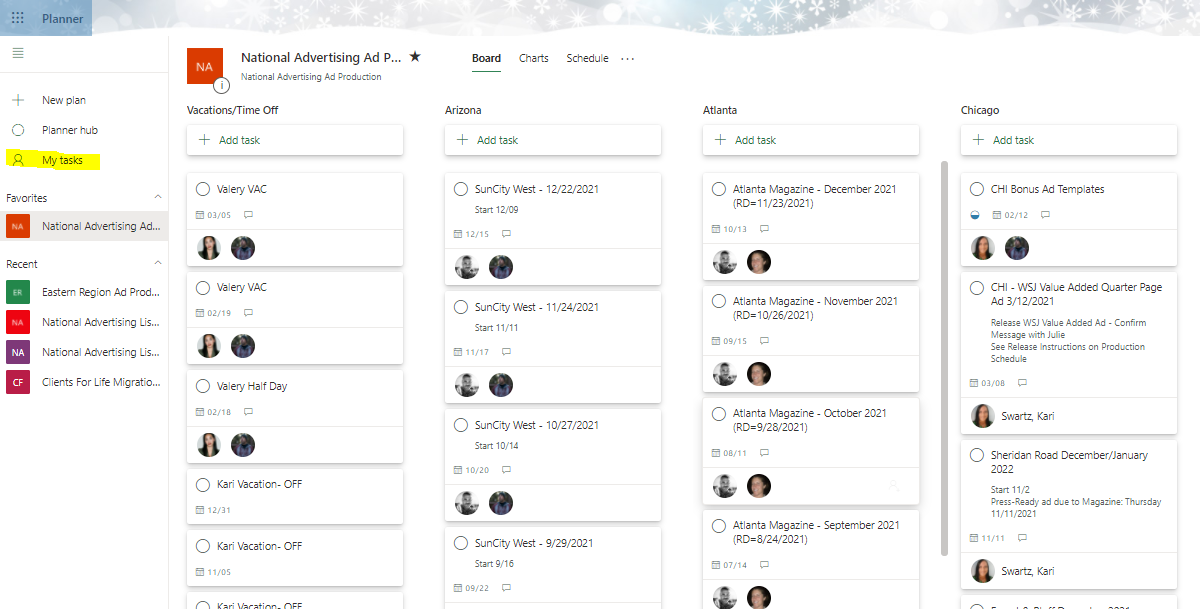Complete the SunCity West 12/22/2021 task
Viewport: 1200px width, 609px height.
[461, 188]
